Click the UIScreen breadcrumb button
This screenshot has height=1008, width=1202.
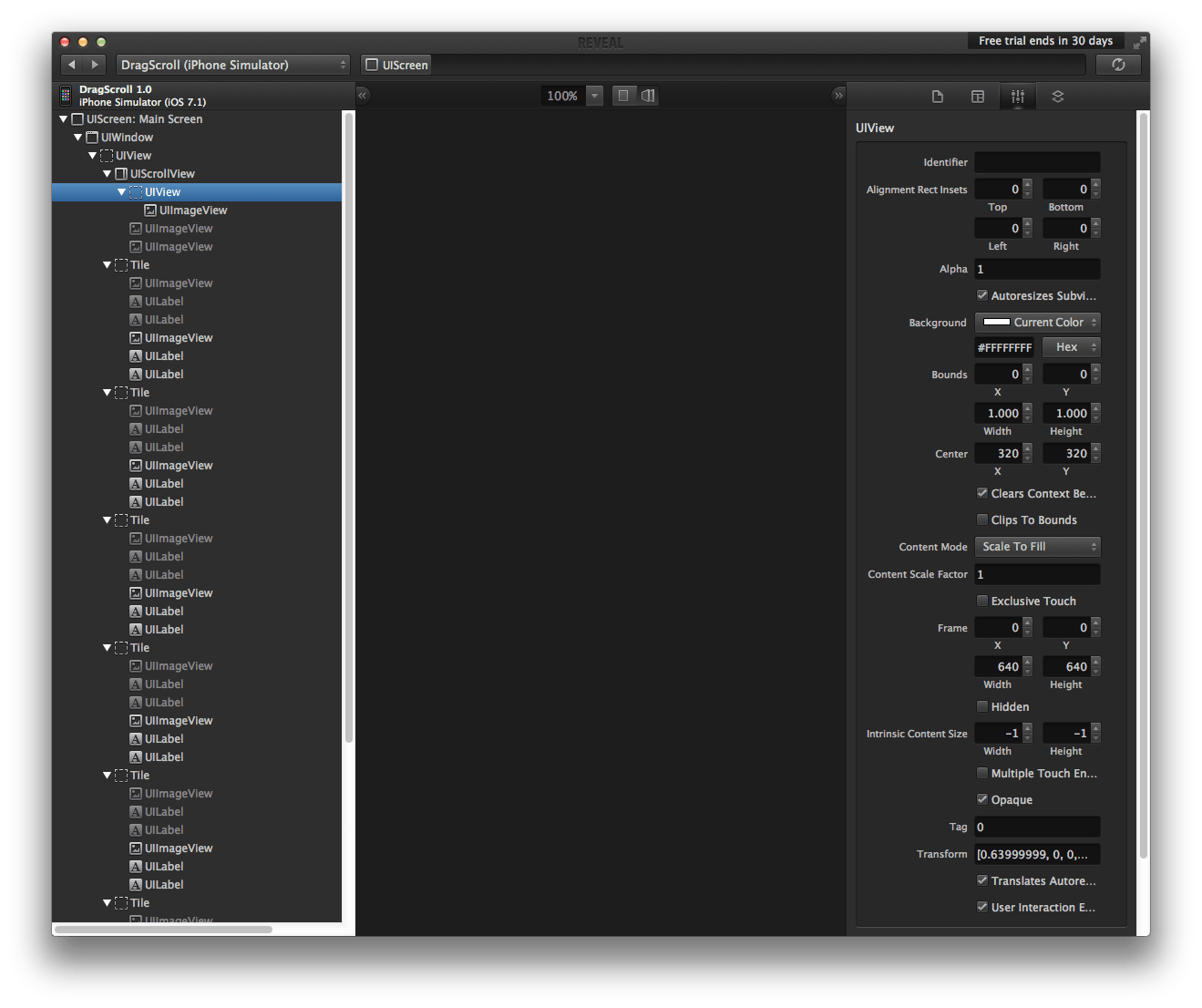(x=396, y=65)
